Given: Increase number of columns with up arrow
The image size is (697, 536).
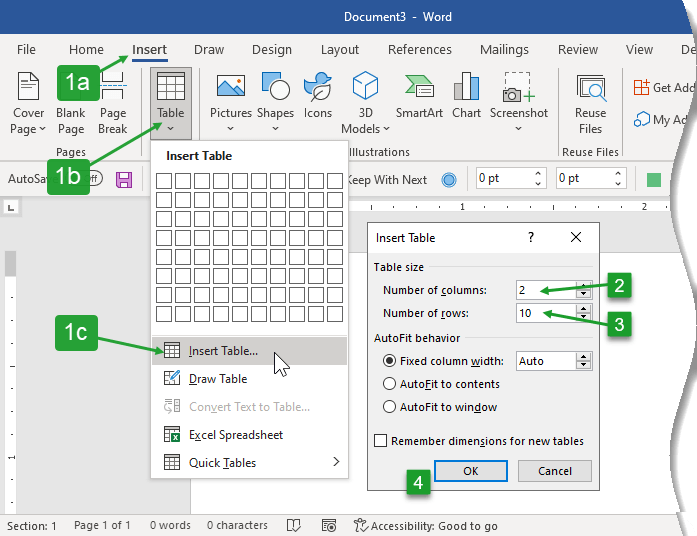Looking at the screenshot, I should click(583, 285).
